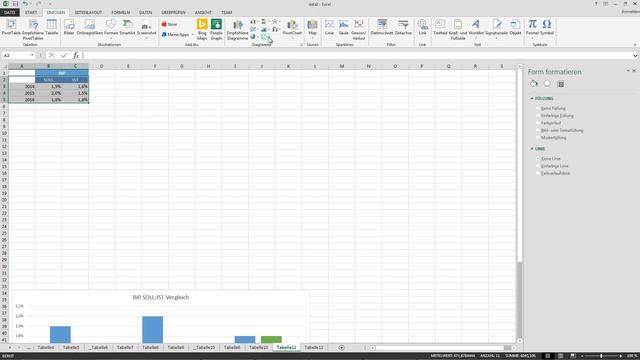Insert a Link (hyperlink)
The image size is (640, 360).
(x=422, y=28)
